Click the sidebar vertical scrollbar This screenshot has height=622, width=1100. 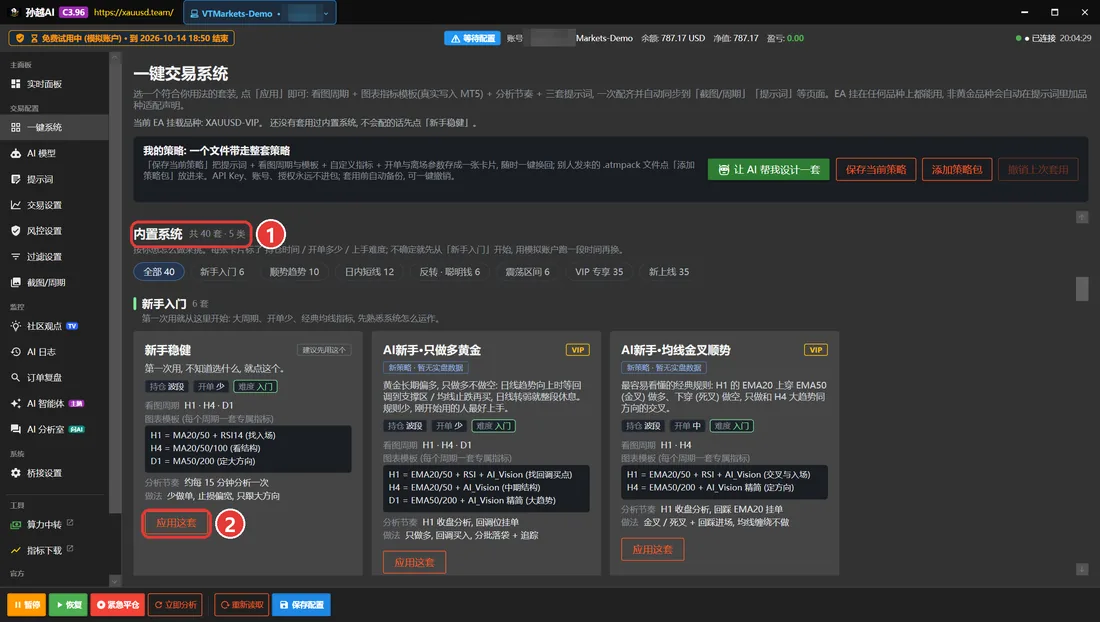(x=114, y=288)
